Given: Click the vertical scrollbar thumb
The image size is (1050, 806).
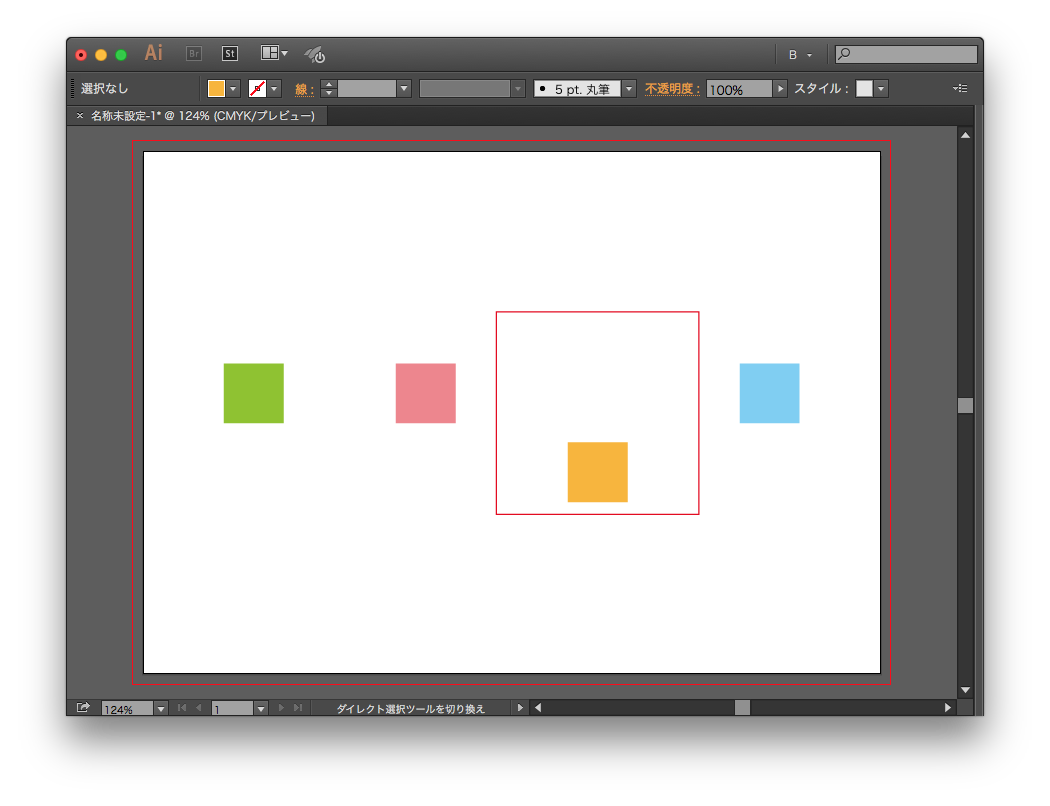Looking at the screenshot, I should 964,405.
